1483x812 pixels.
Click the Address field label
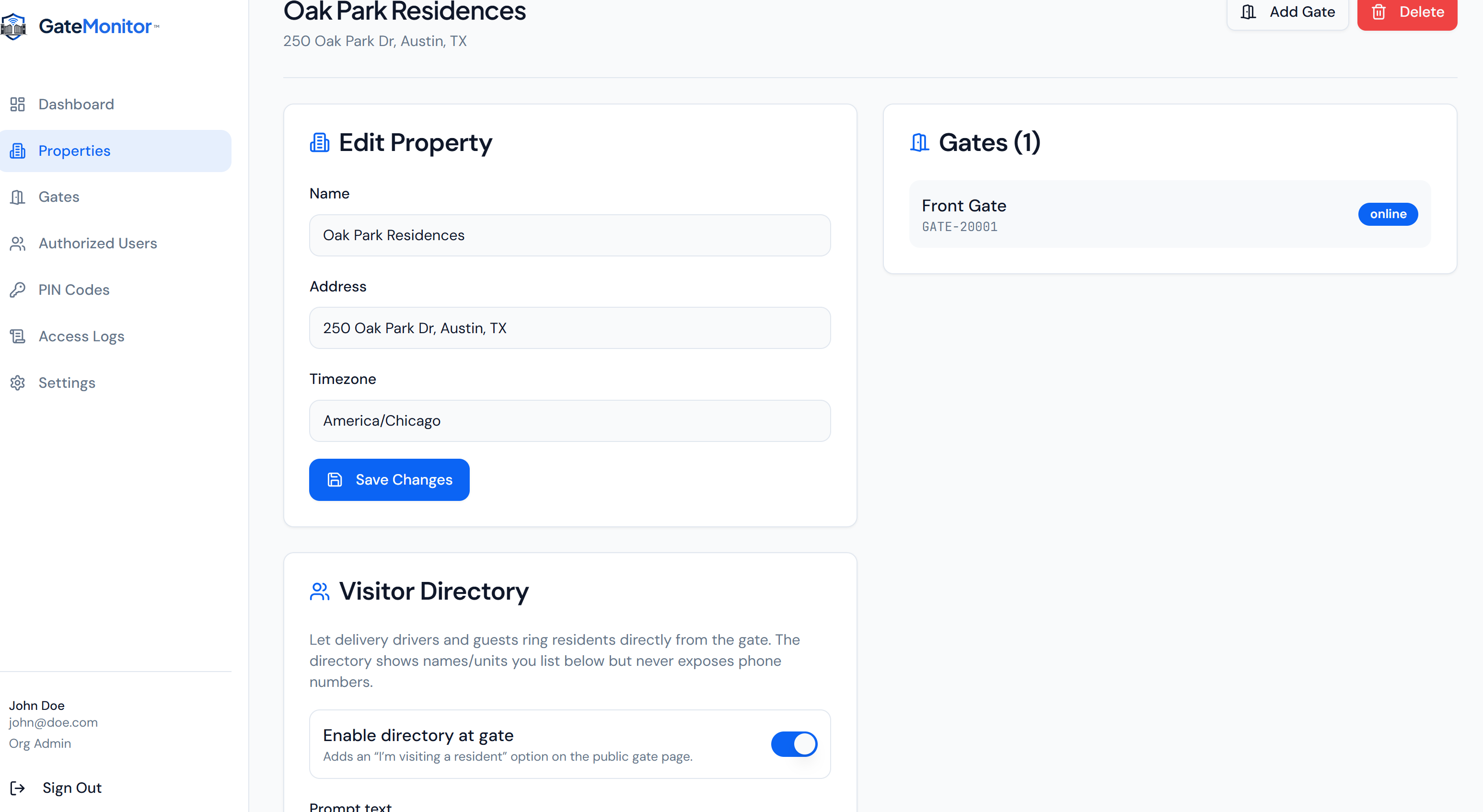(338, 287)
